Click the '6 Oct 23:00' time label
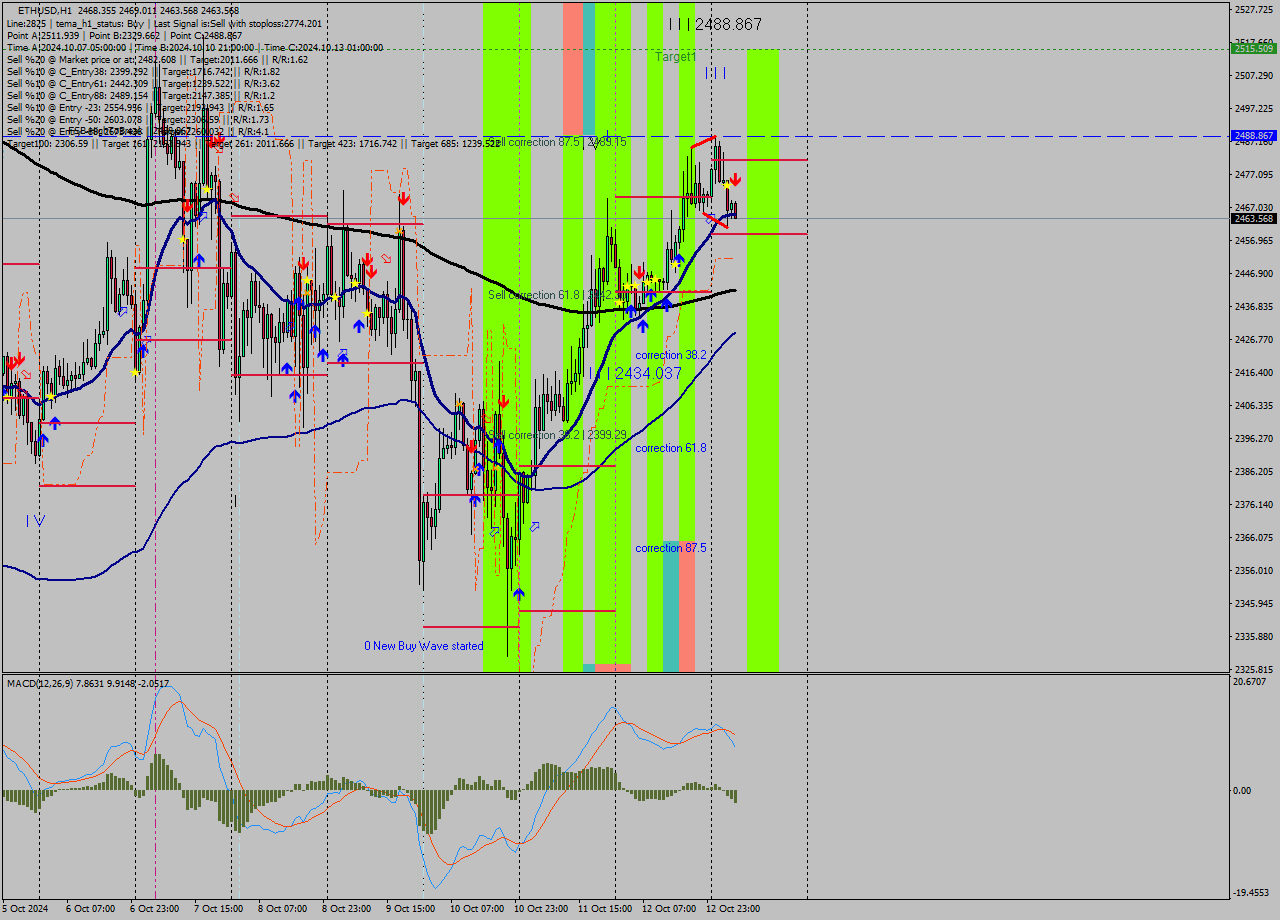Screen dimensions: 1280x920 155,909
